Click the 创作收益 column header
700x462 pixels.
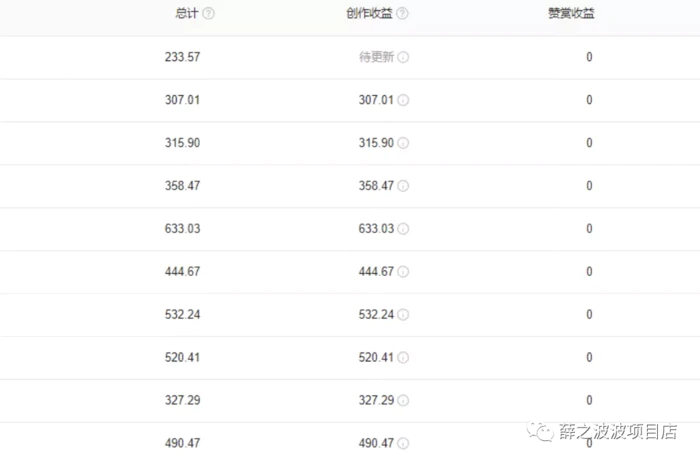point(369,14)
